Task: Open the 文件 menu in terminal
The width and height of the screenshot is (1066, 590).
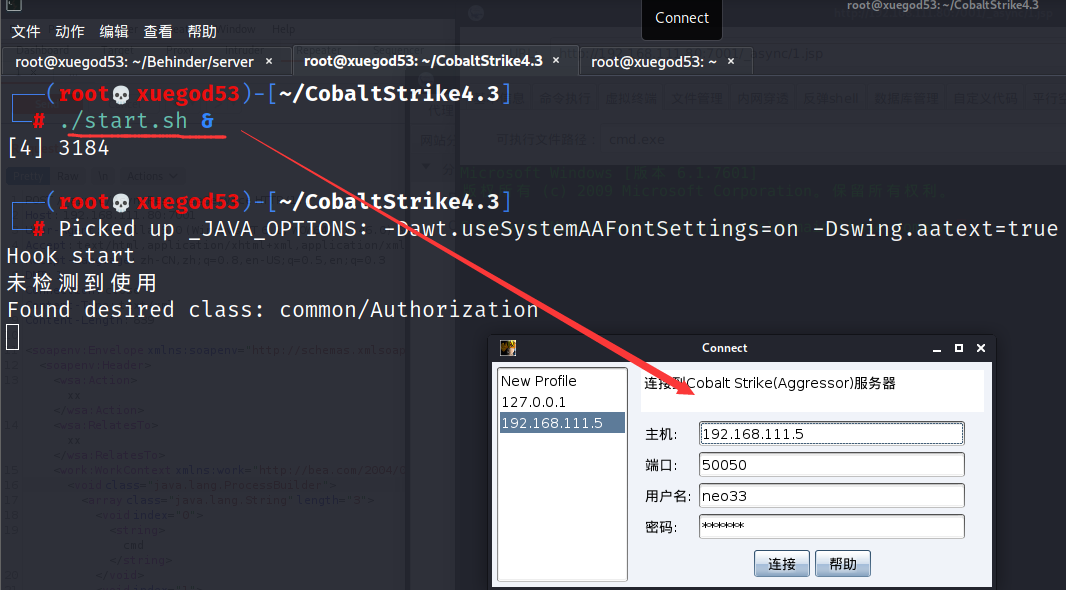Action: 26,31
